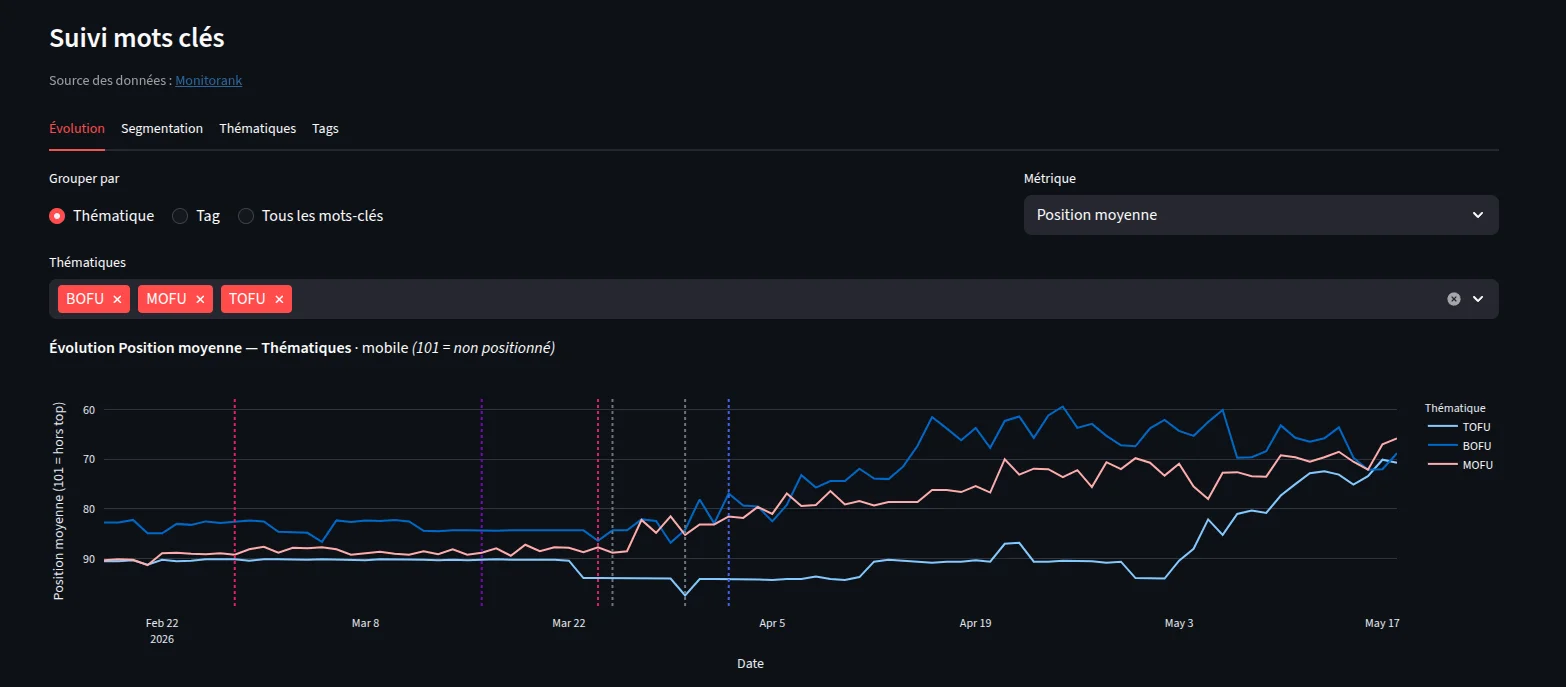Click the Feb 22 axis label

(x=162, y=623)
